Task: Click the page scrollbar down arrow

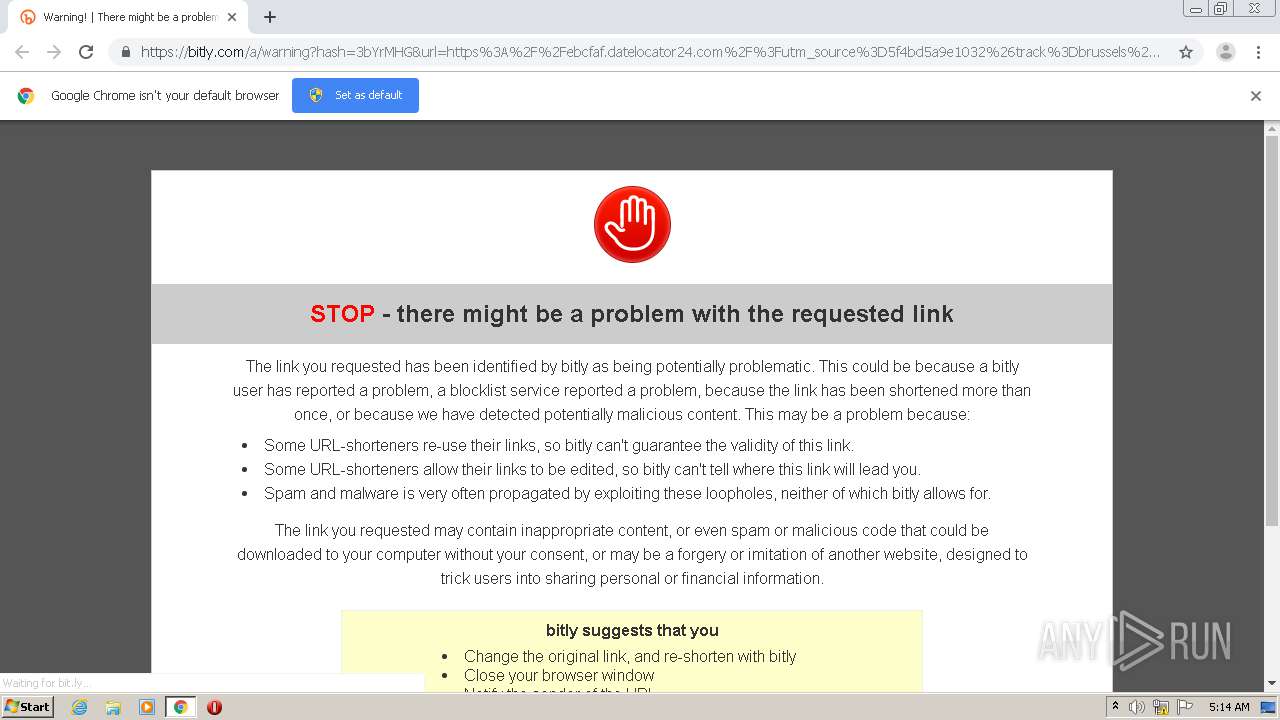Action: tap(1272, 683)
